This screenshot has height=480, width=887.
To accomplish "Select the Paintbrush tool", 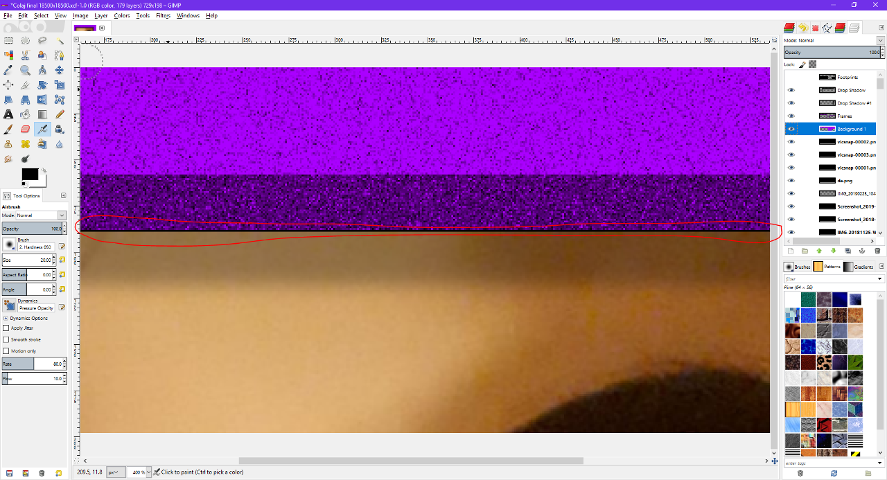I will [x=8, y=129].
